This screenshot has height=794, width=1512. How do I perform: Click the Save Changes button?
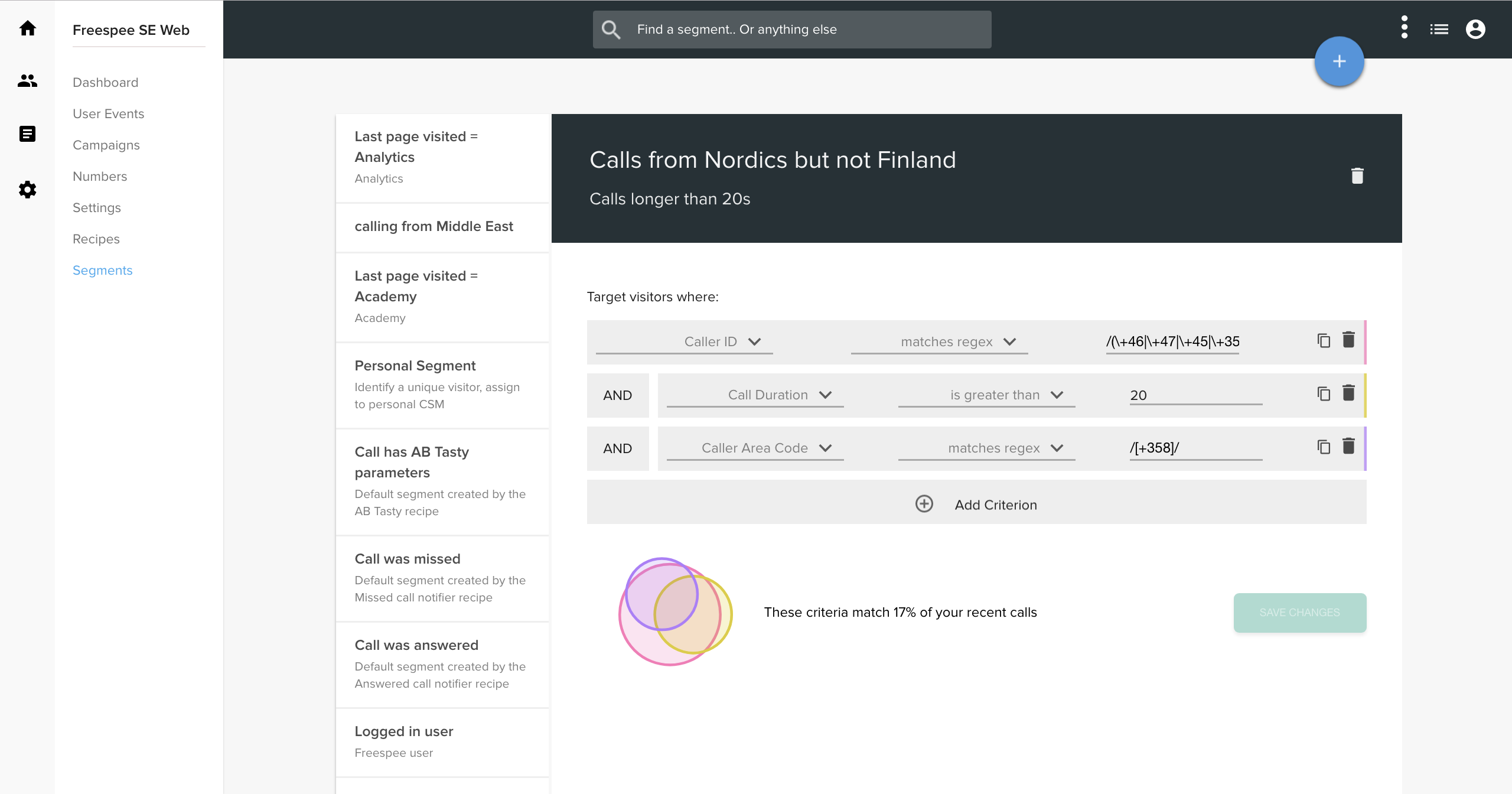pyautogui.click(x=1300, y=613)
